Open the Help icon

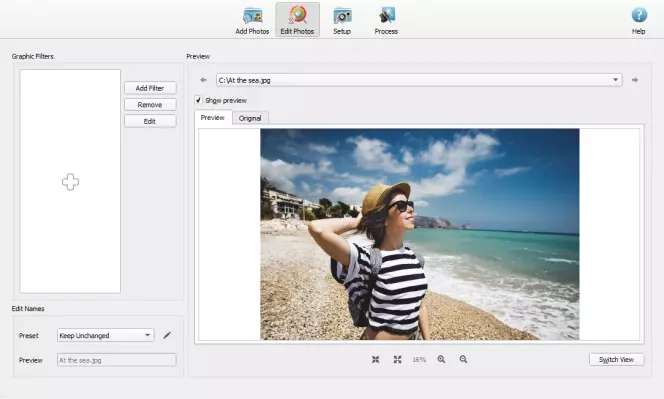point(639,20)
